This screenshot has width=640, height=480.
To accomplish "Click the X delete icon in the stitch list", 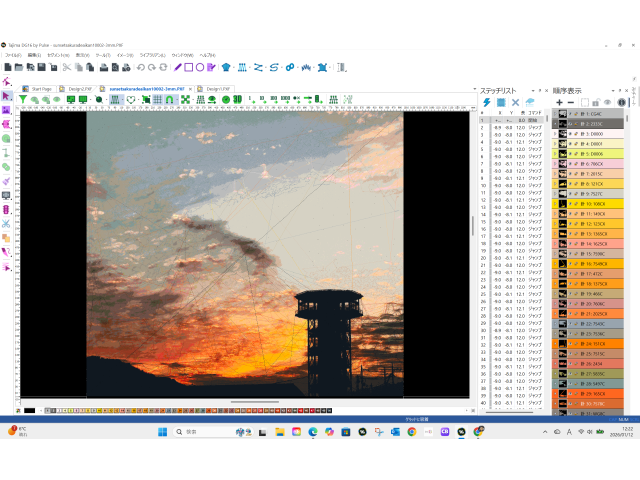I will tap(515, 102).
